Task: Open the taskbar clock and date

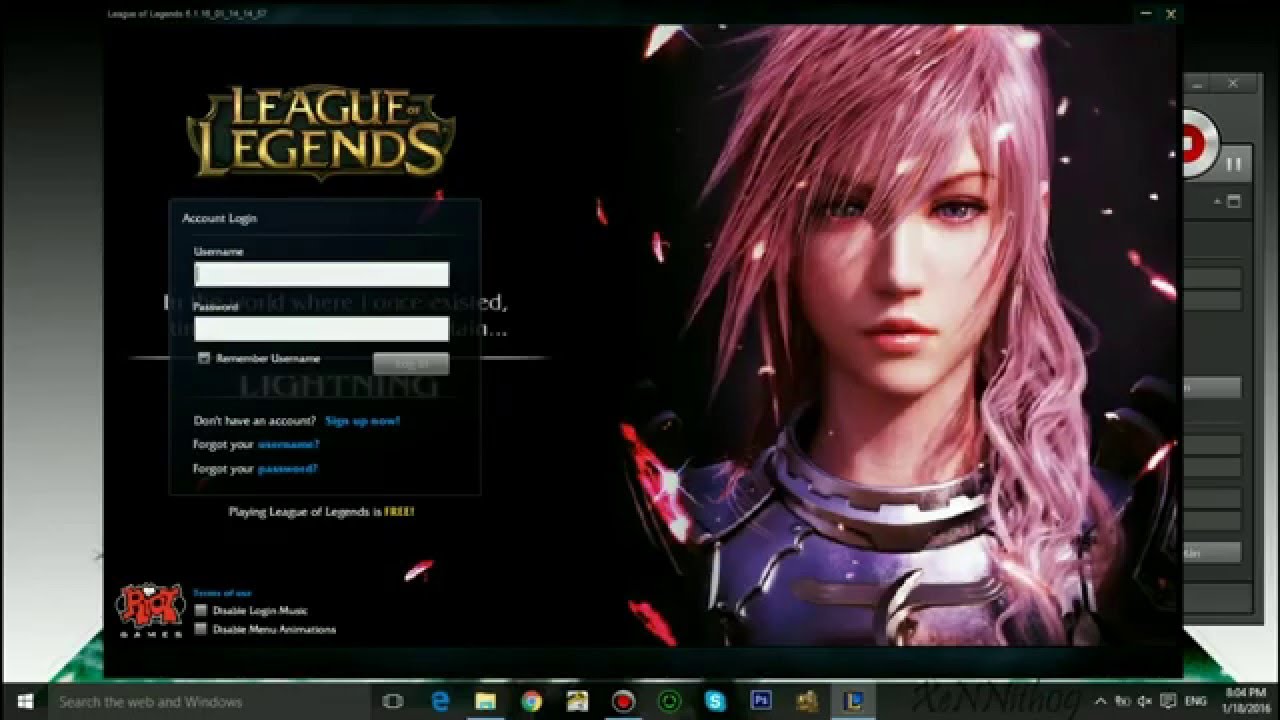Action: 1246,702
